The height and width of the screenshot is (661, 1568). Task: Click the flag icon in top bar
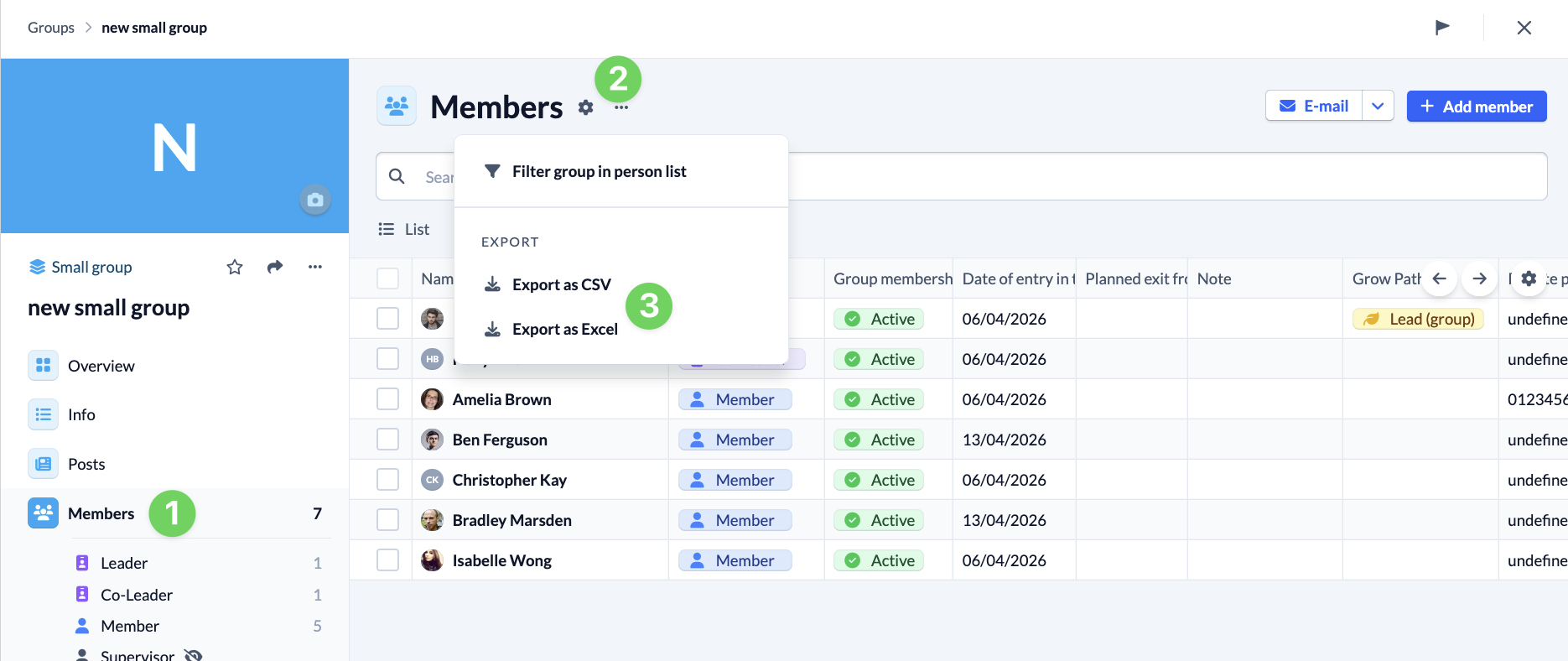click(x=1442, y=28)
